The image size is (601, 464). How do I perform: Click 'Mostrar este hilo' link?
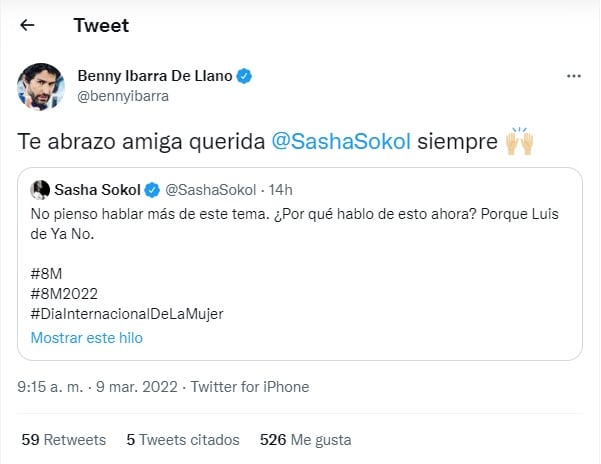click(x=86, y=338)
